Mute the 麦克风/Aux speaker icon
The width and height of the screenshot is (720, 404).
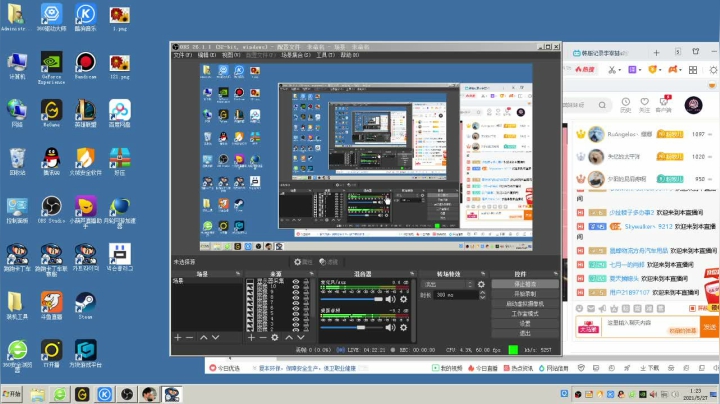[390, 299]
